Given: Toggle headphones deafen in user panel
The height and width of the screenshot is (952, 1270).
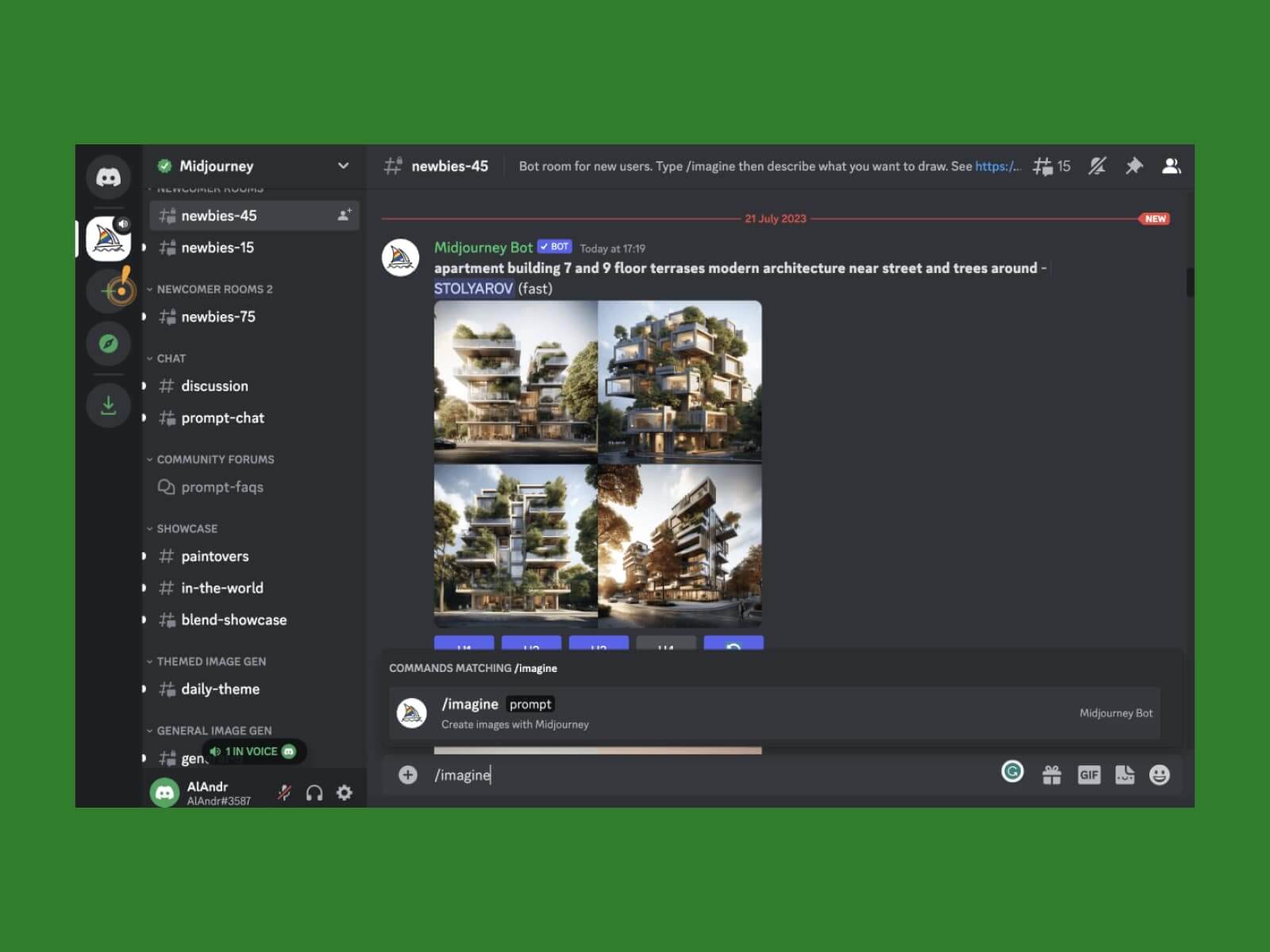Looking at the screenshot, I should click(x=314, y=793).
